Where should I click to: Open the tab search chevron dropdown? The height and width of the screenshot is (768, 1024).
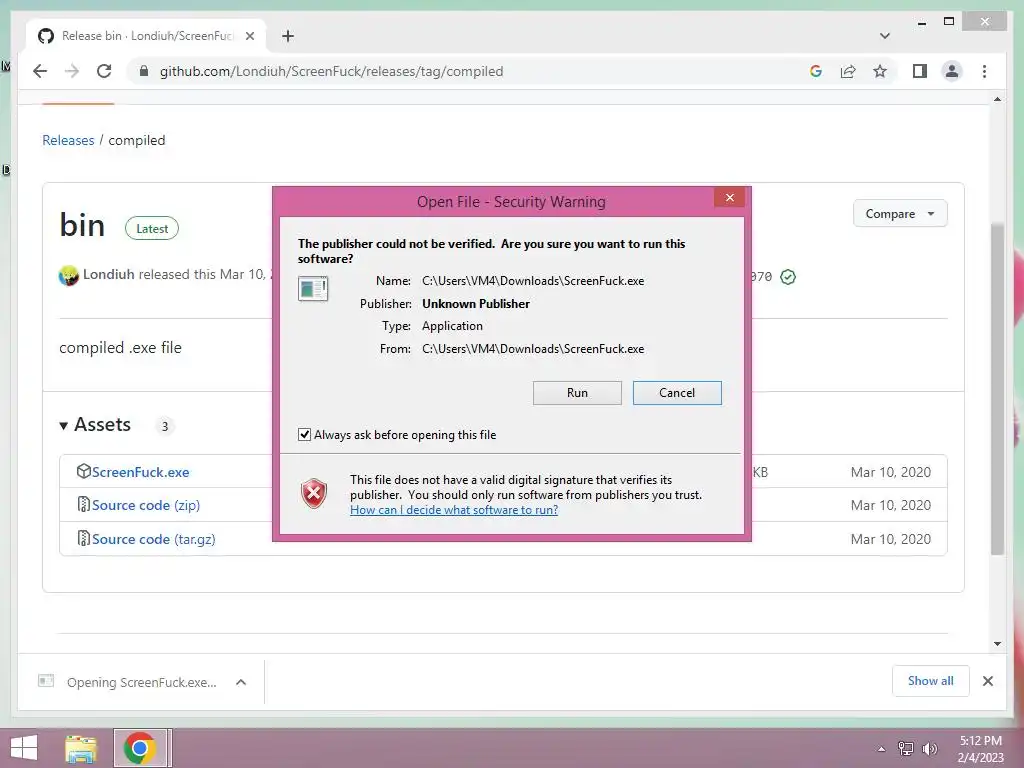coord(884,36)
